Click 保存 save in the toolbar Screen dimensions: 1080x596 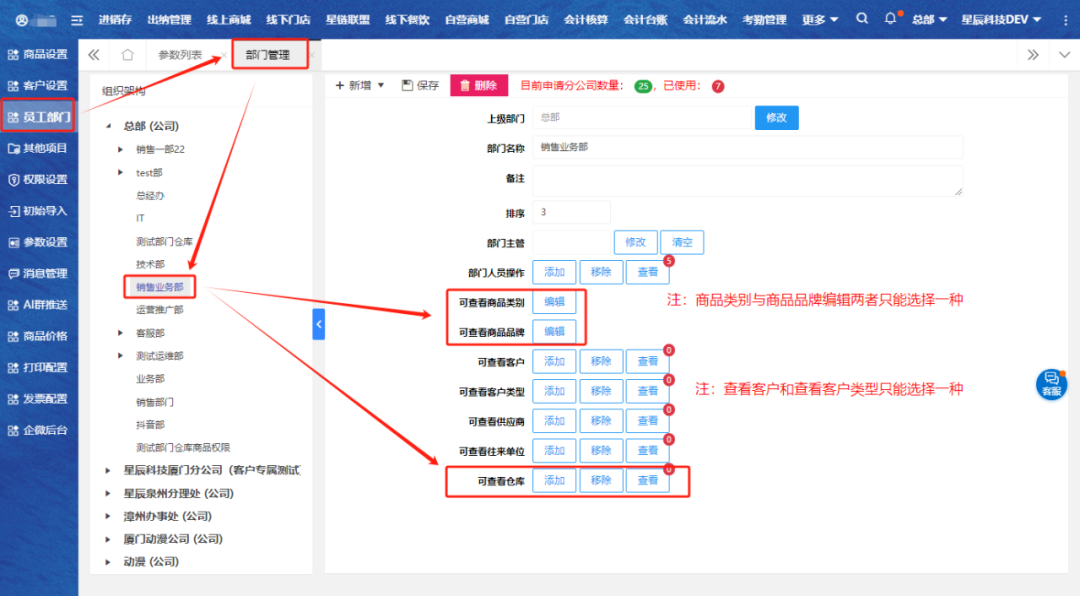420,86
